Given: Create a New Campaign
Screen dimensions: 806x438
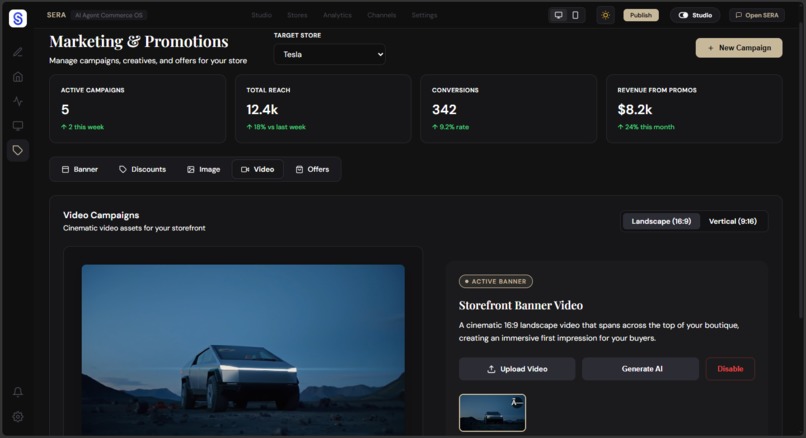Looking at the screenshot, I should (x=739, y=48).
